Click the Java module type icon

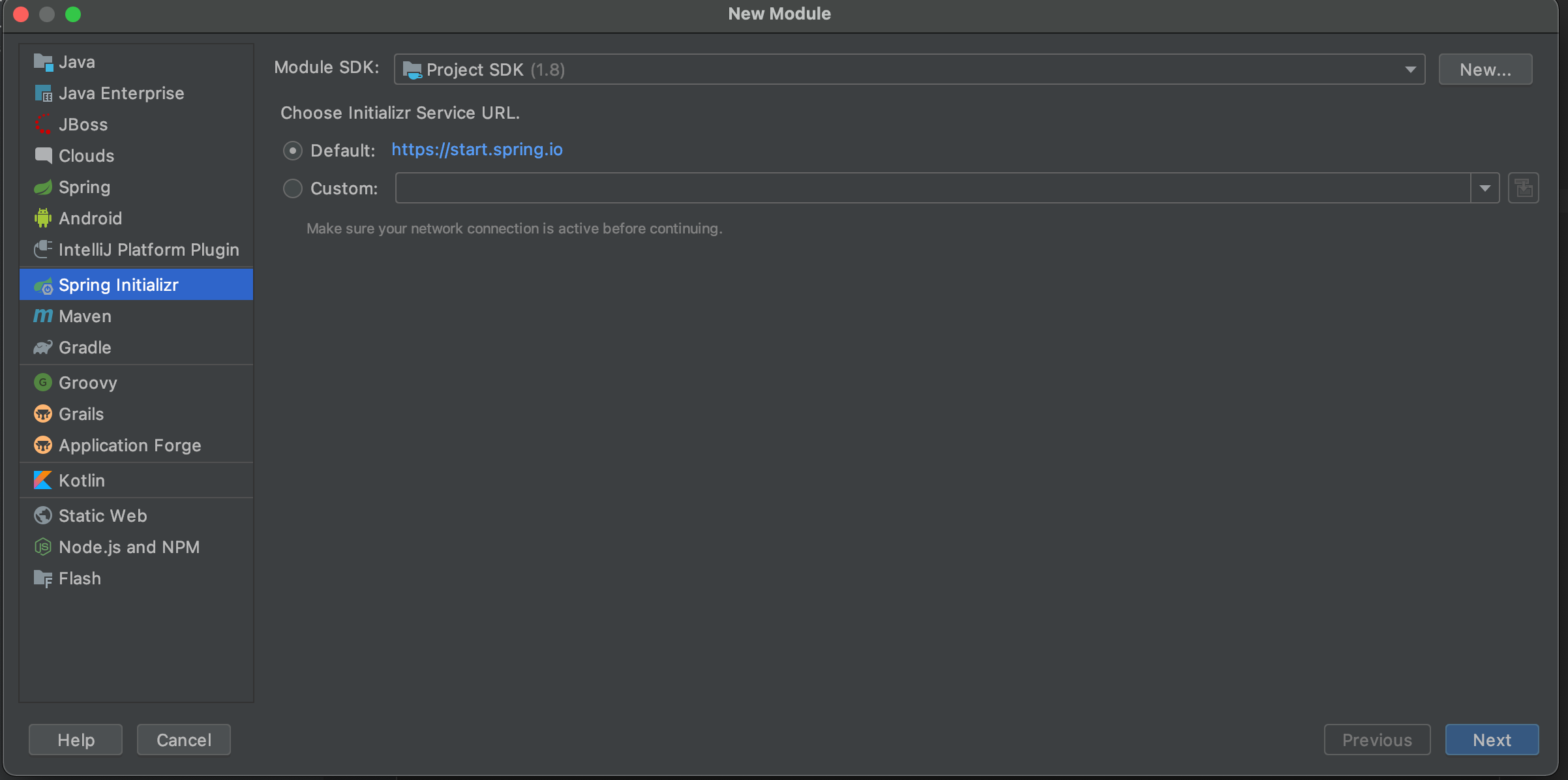click(43, 62)
